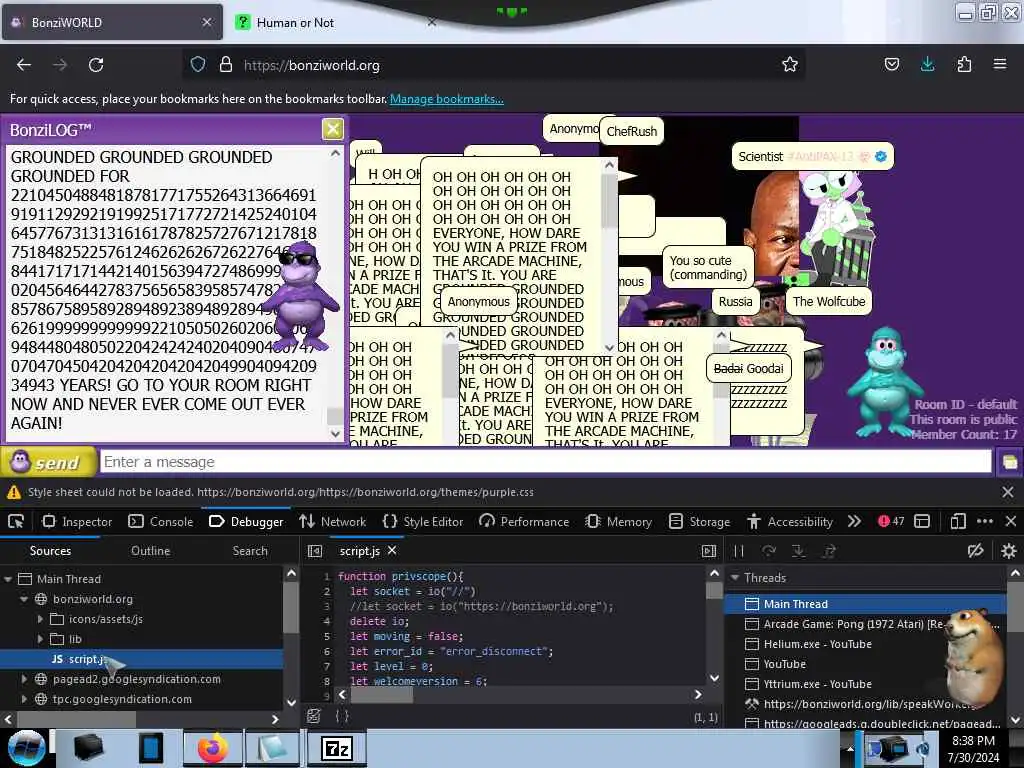Open the Storage tab
This screenshot has height=768, width=1024.
point(699,521)
